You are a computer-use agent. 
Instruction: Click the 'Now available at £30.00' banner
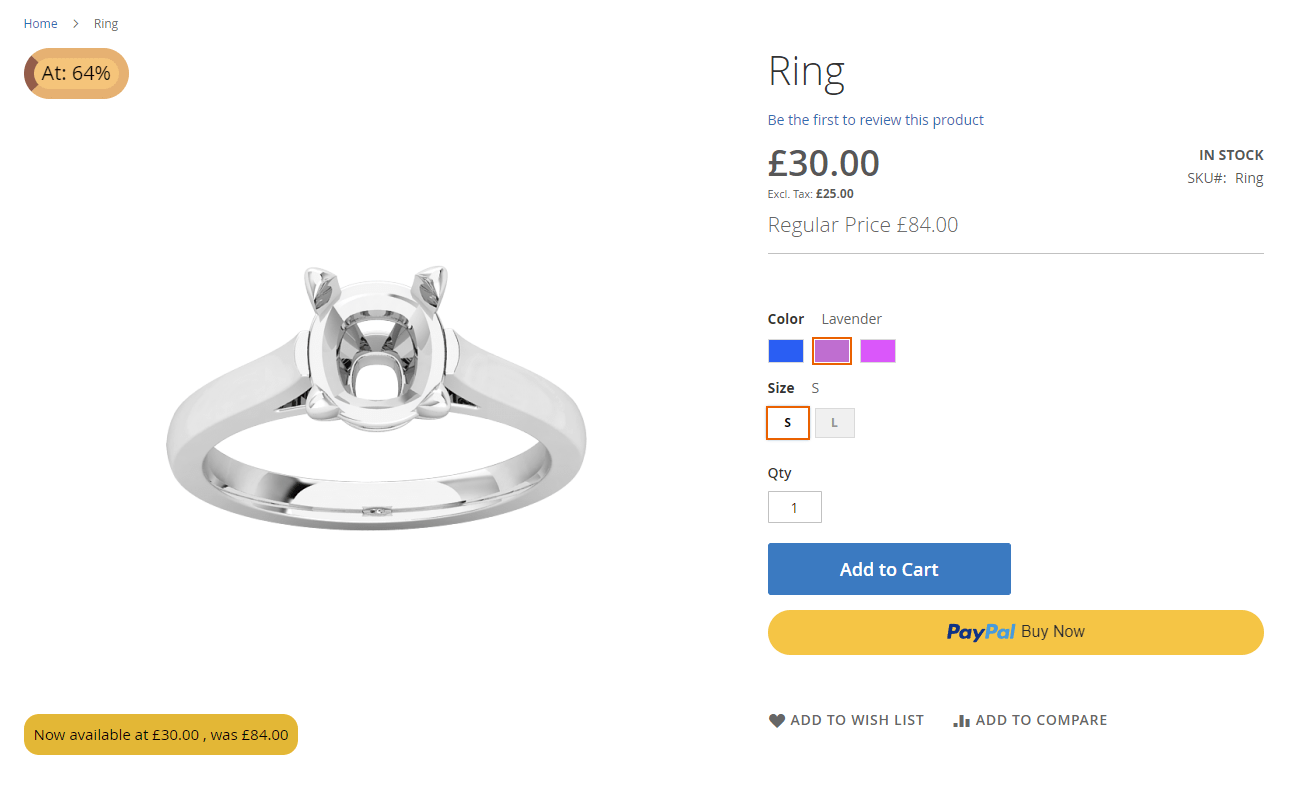coord(161,735)
